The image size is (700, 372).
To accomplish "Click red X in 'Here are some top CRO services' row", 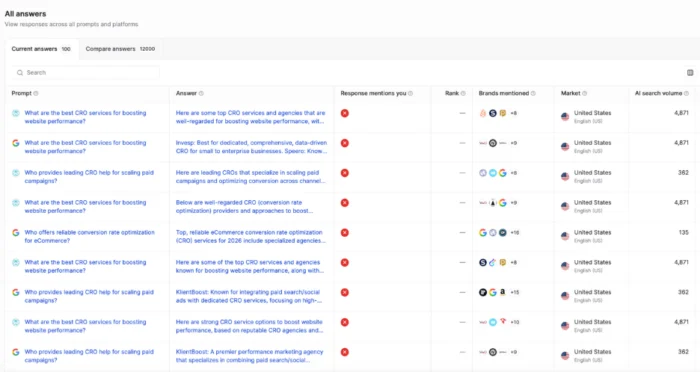I will pos(345,113).
